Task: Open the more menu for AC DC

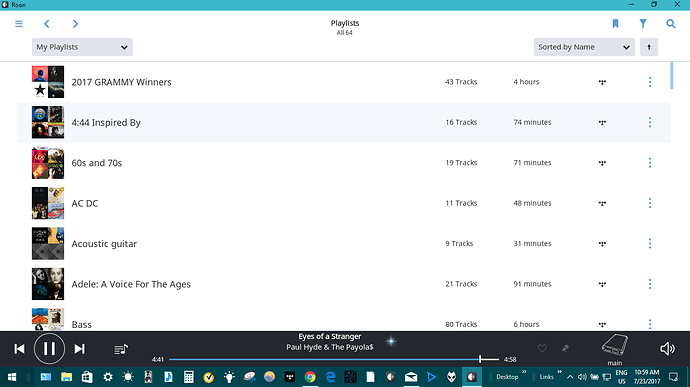Action: 650,203
